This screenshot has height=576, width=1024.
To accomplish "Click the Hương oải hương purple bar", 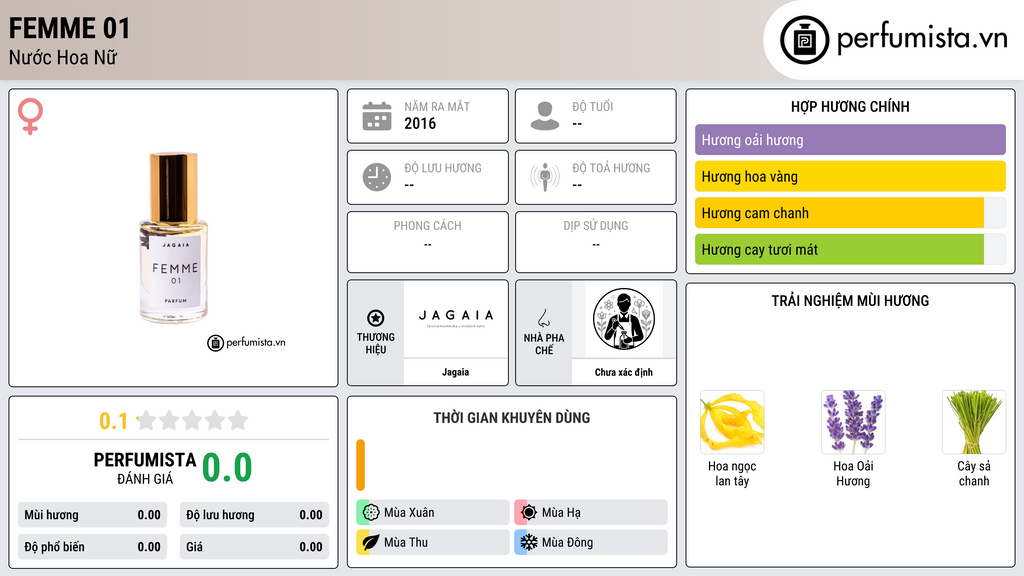I will [x=850, y=140].
